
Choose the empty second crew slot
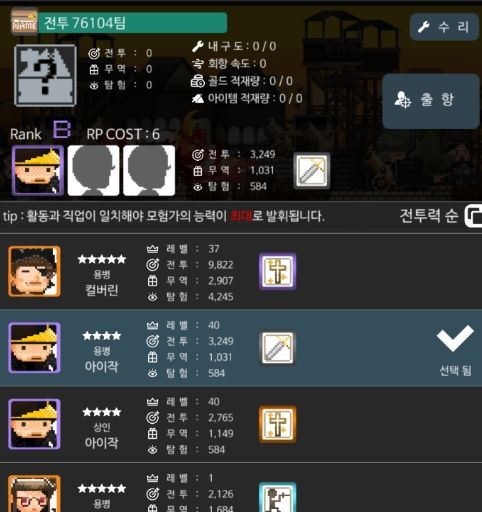click(93, 170)
